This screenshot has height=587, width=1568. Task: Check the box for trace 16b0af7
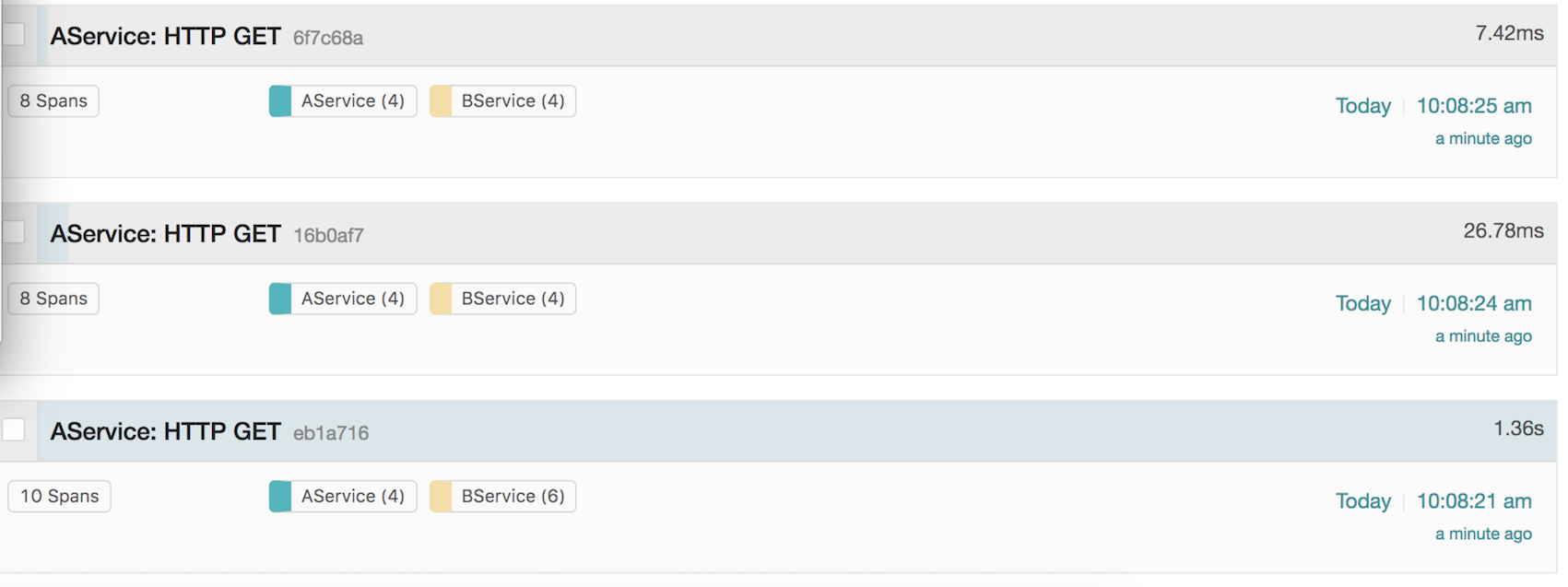tap(14, 232)
